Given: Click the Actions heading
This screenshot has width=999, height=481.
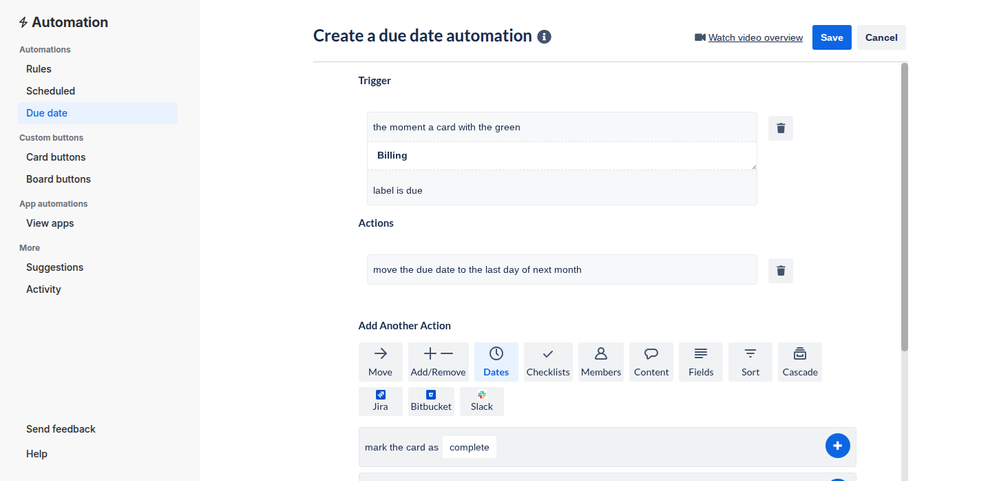Looking at the screenshot, I should click(376, 223).
